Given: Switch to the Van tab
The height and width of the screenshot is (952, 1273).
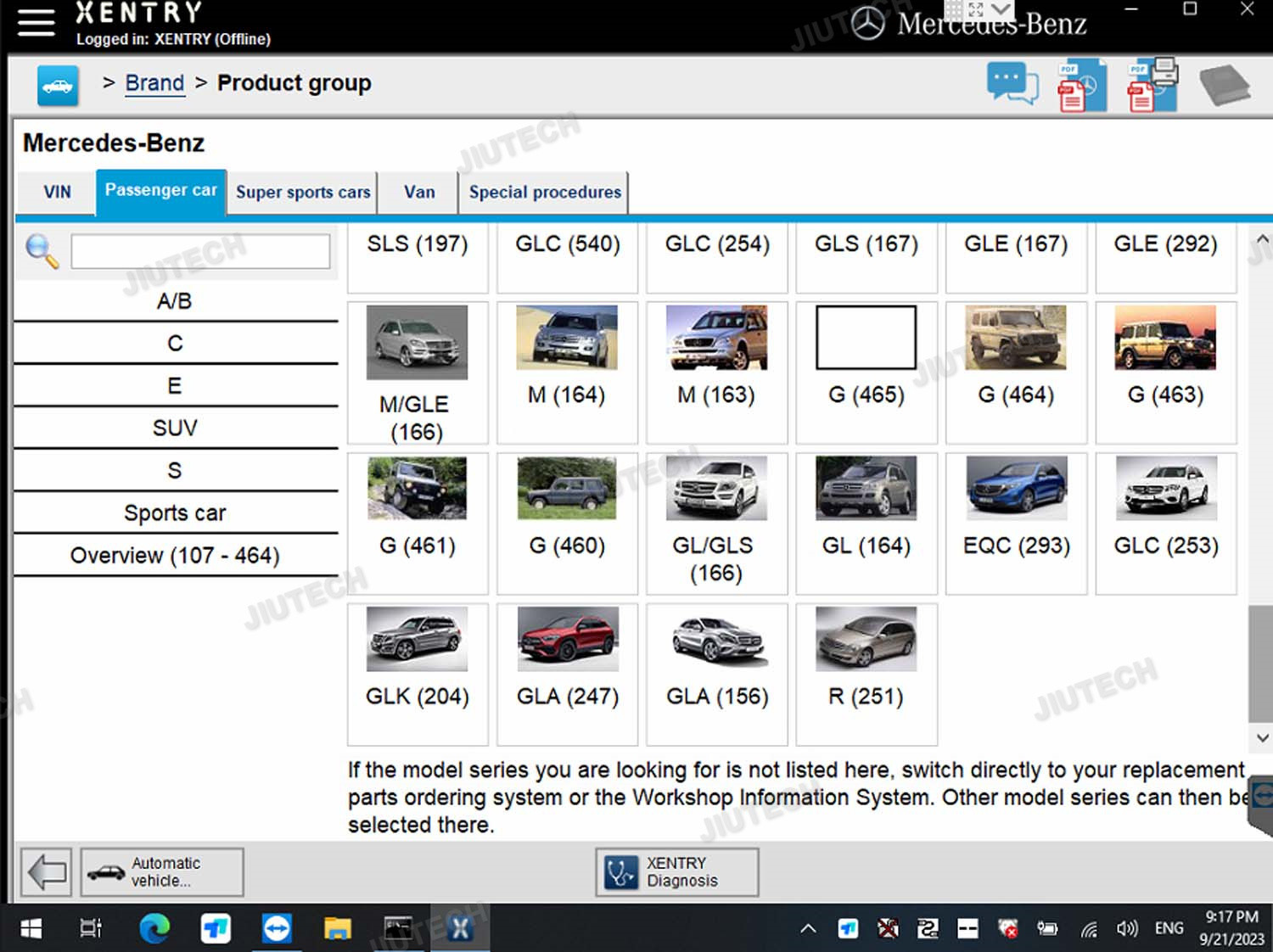Looking at the screenshot, I should click(x=419, y=193).
